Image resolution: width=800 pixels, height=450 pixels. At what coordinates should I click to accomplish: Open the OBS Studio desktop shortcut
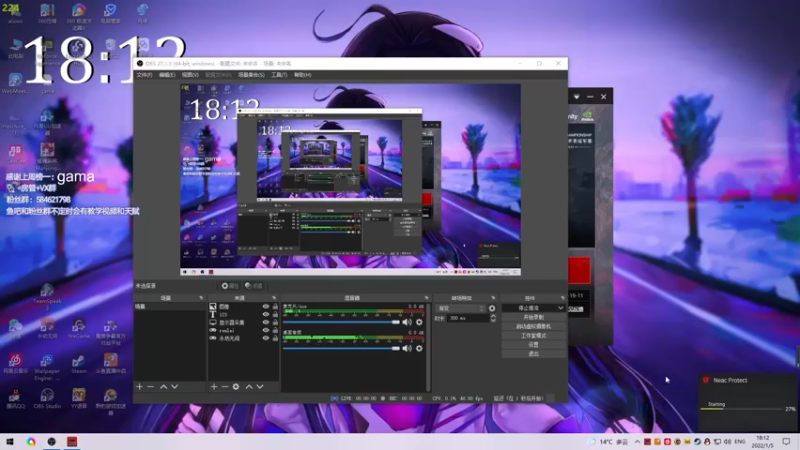click(x=47, y=399)
